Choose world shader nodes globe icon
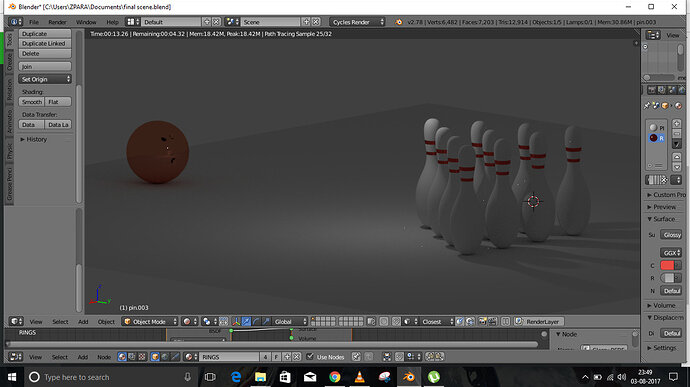The height and width of the screenshot is (387, 690). pos(165,357)
